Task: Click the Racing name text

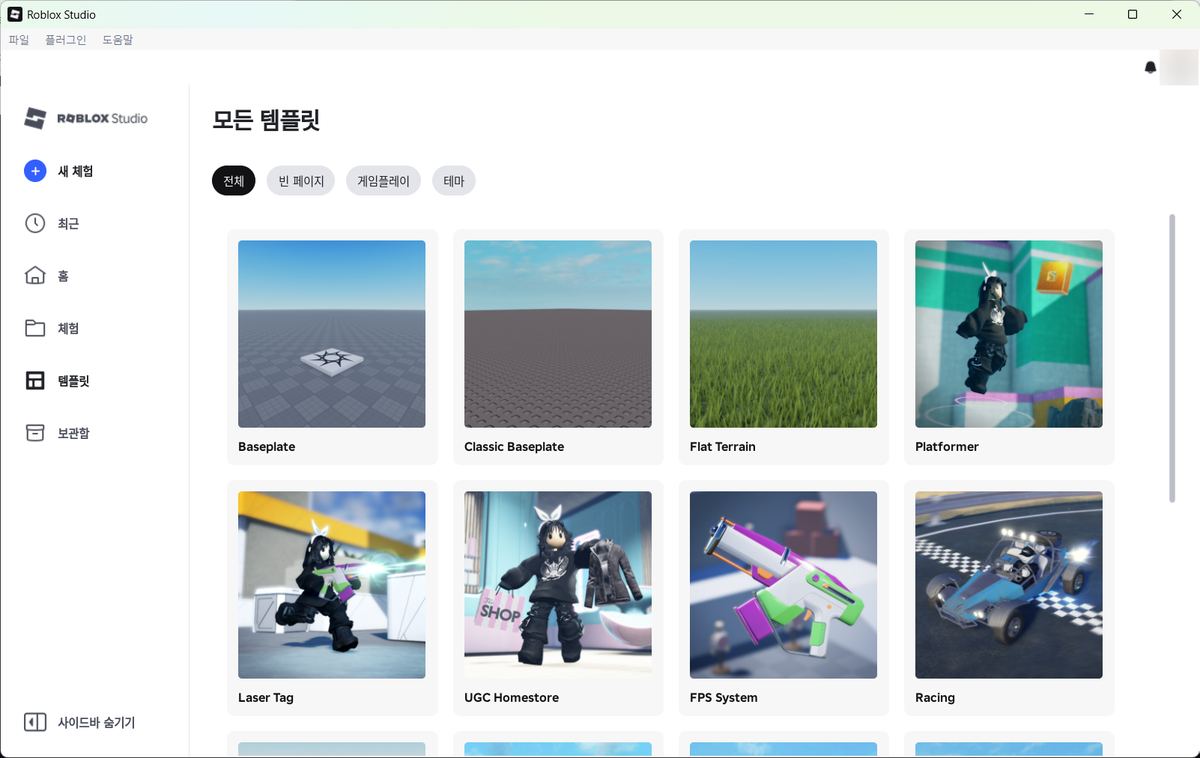Action: 935,698
